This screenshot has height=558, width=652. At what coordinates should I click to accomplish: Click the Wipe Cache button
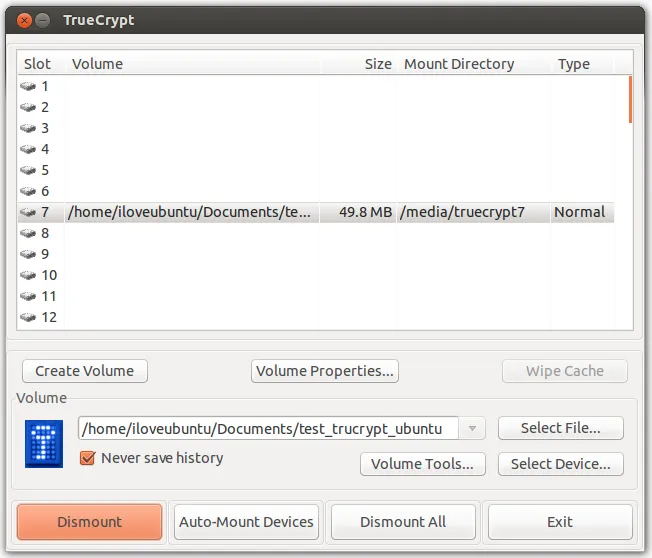pos(565,371)
